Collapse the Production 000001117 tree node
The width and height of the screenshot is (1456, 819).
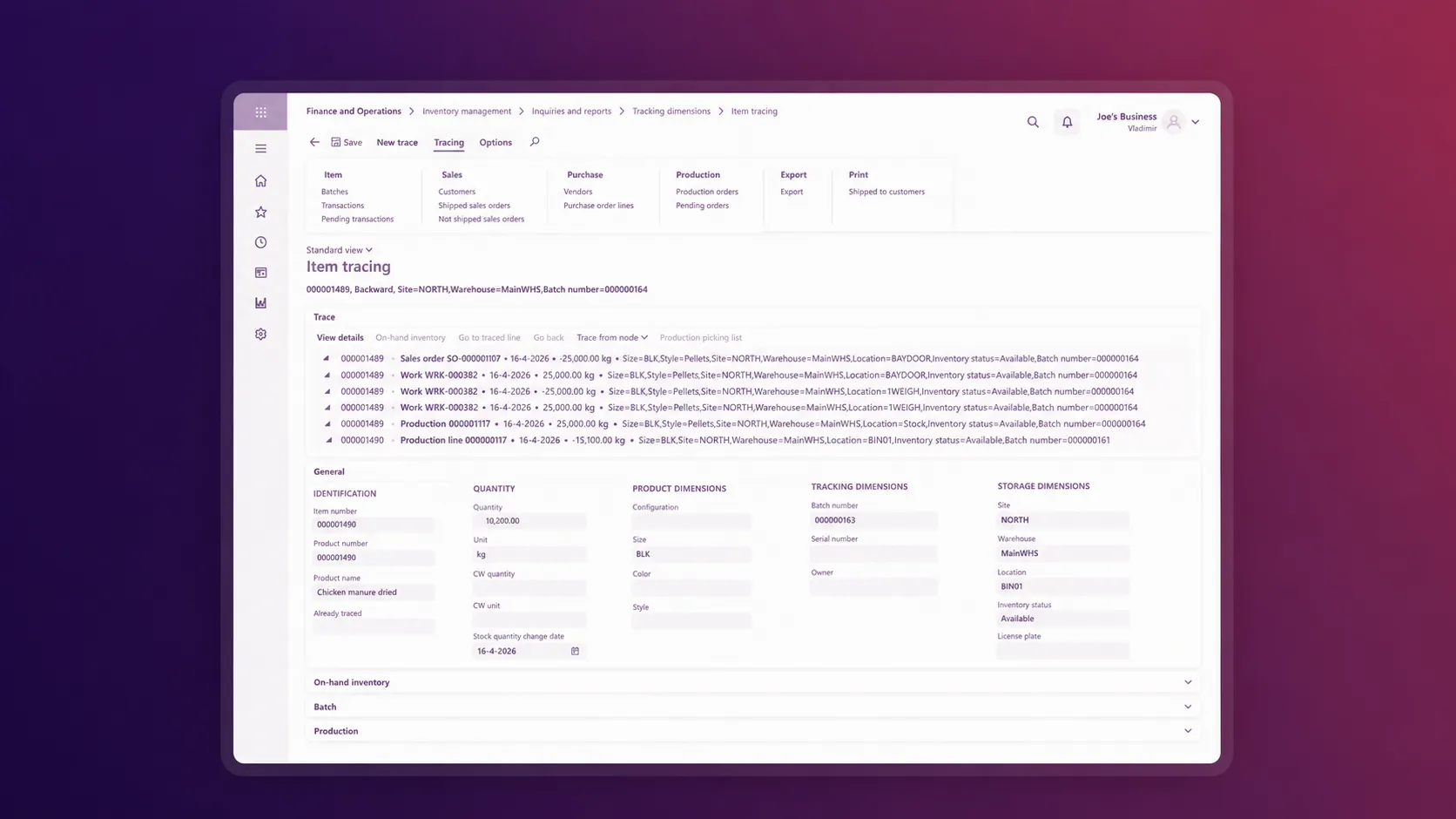click(327, 423)
